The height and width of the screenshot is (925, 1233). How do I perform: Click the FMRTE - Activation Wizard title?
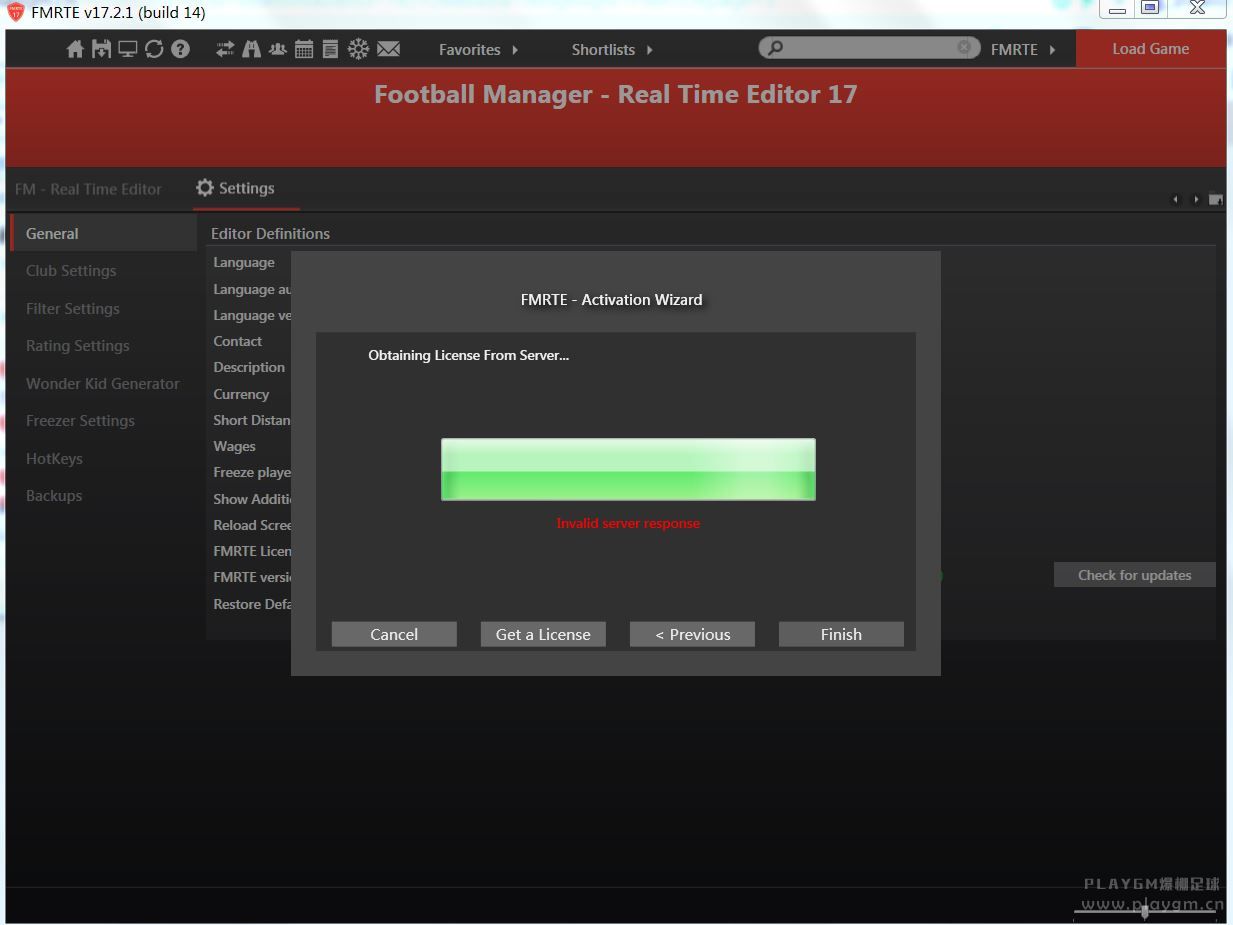point(612,299)
